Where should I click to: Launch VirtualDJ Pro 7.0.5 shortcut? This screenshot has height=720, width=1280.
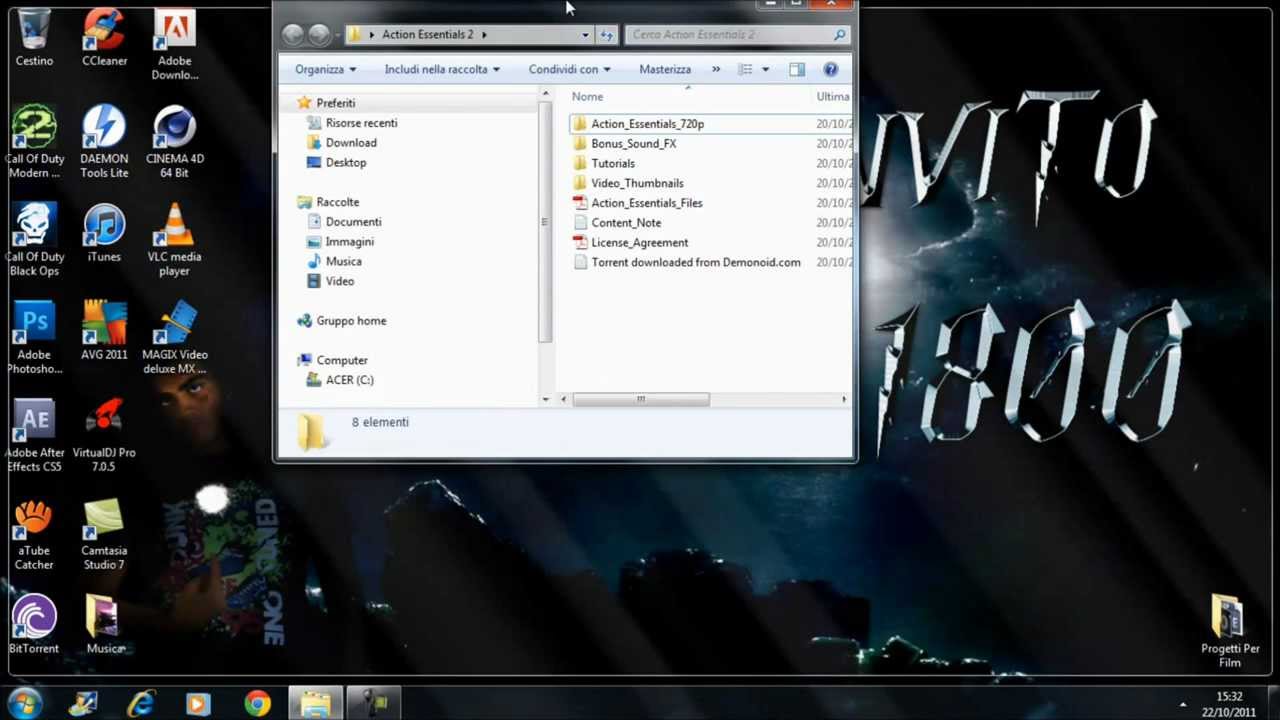tap(104, 436)
